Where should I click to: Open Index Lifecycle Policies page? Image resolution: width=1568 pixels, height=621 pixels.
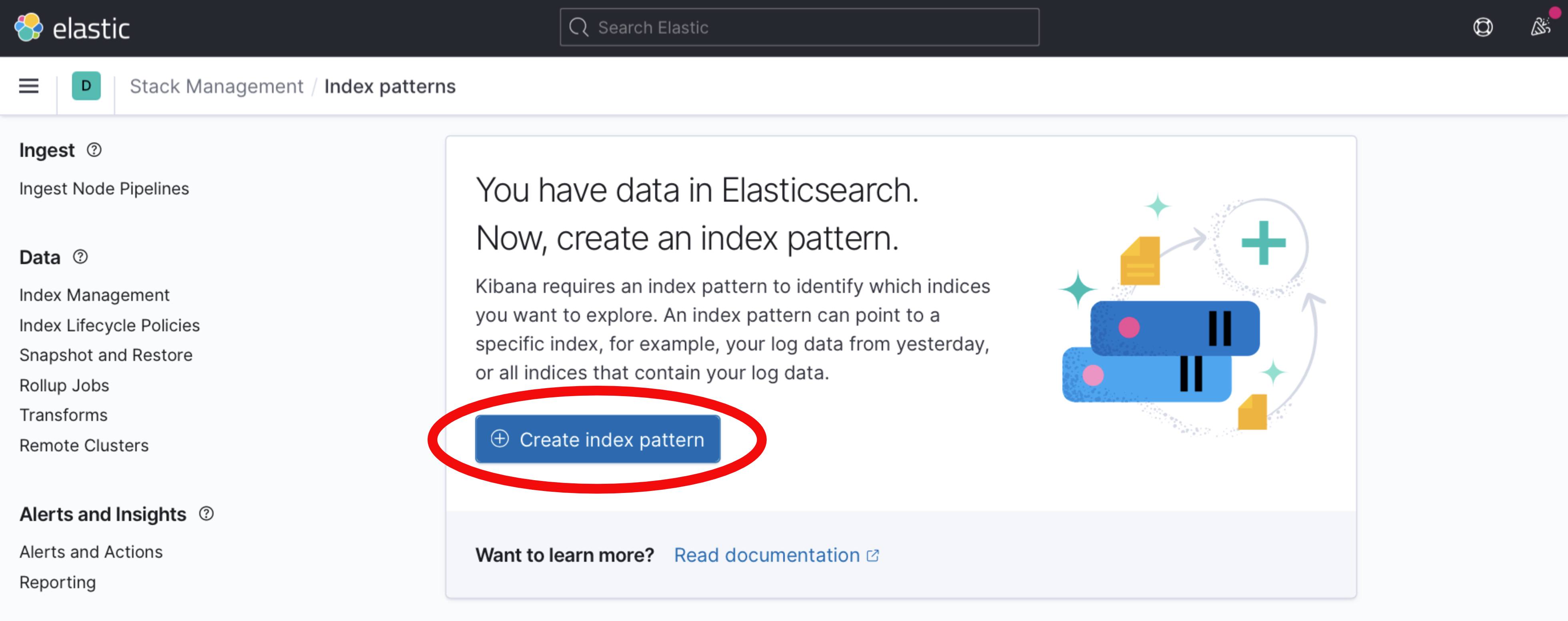pyautogui.click(x=110, y=325)
